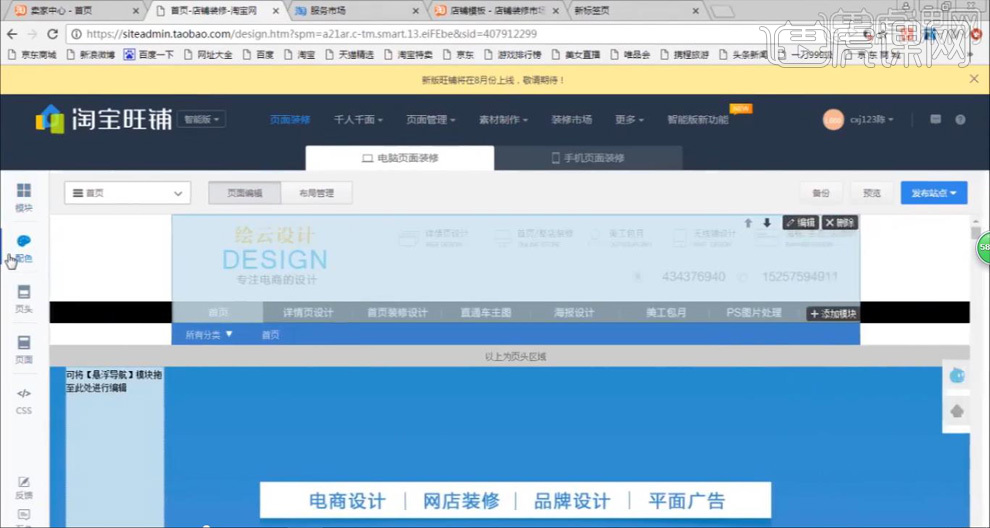Open the 百度一下 paw bookmark

(x=148, y=55)
